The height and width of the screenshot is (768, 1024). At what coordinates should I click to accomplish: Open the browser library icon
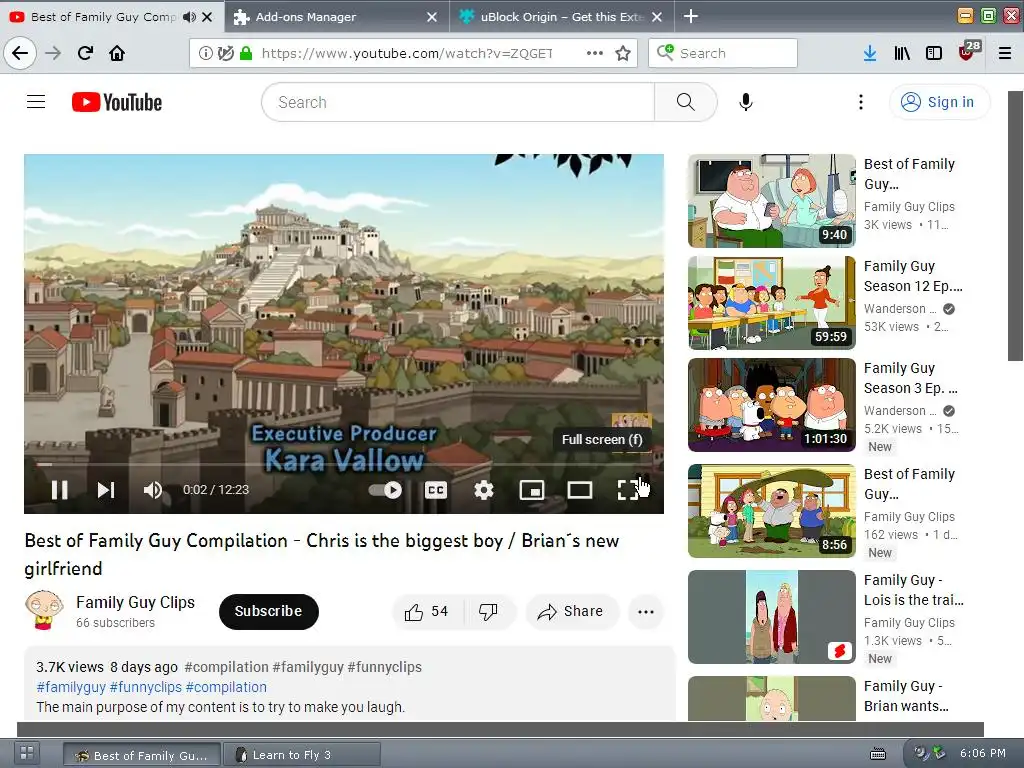[902, 53]
